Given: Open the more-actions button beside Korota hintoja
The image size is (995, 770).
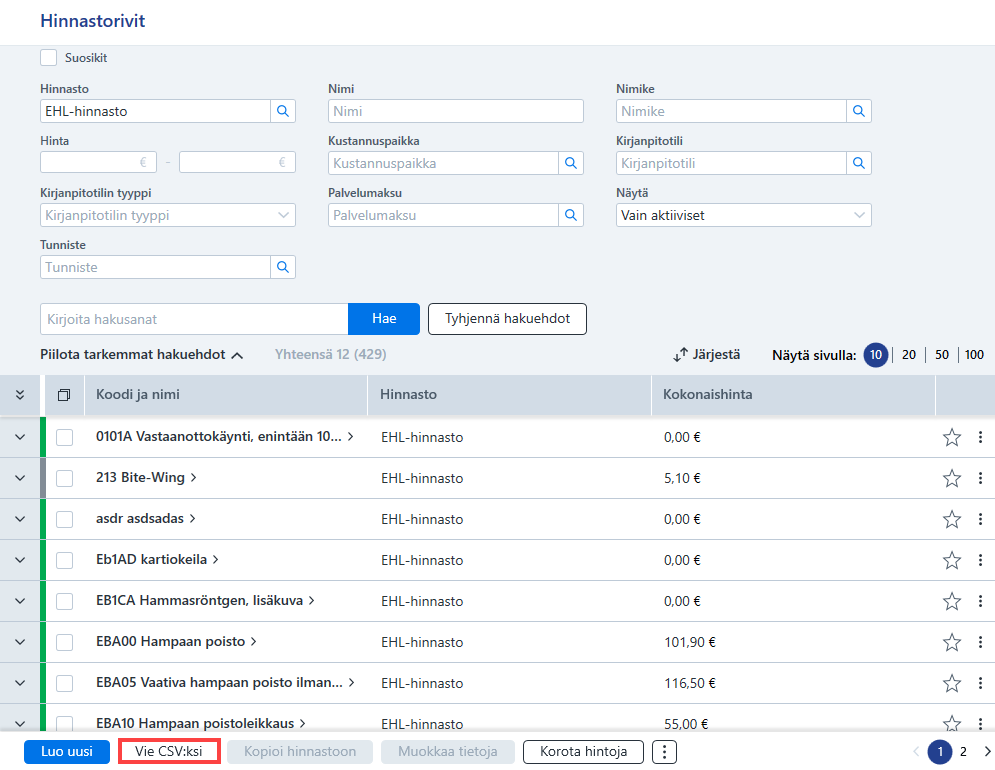Looking at the screenshot, I should click(664, 752).
